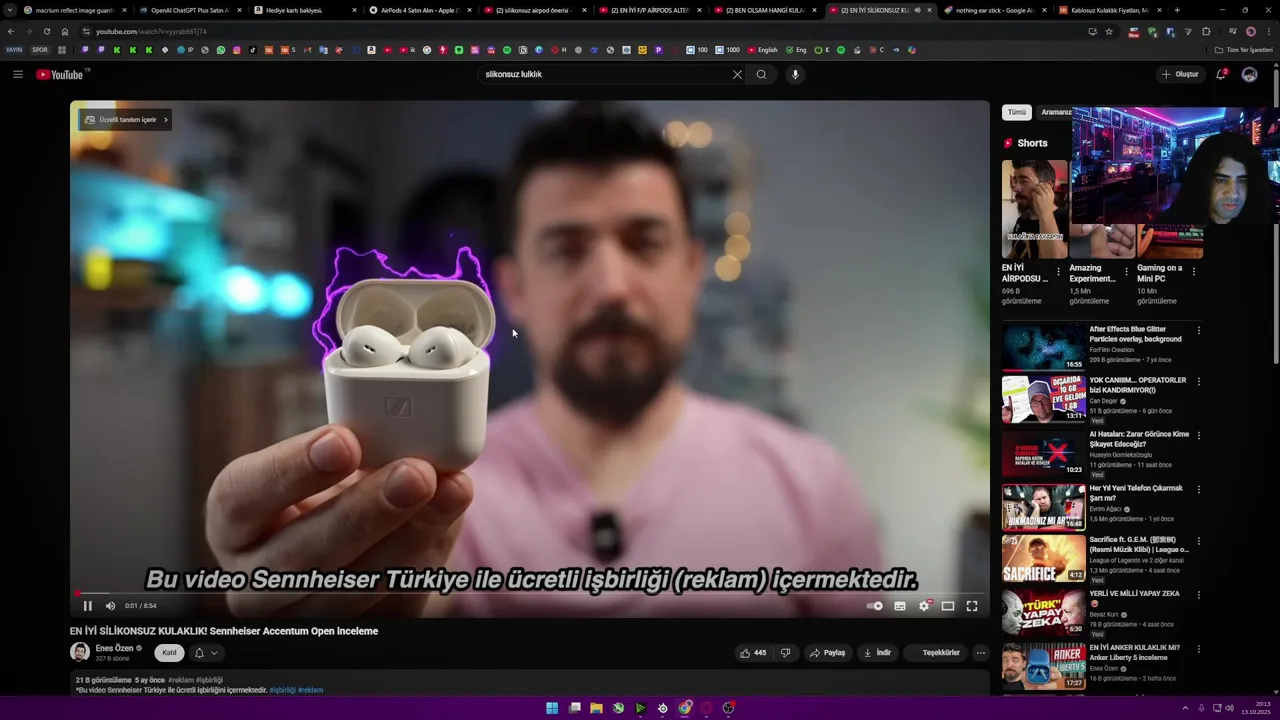Image resolution: width=1280 pixels, height=720 pixels.
Task: Open the Teşekkürler button
Action: [x=936, y=652]
